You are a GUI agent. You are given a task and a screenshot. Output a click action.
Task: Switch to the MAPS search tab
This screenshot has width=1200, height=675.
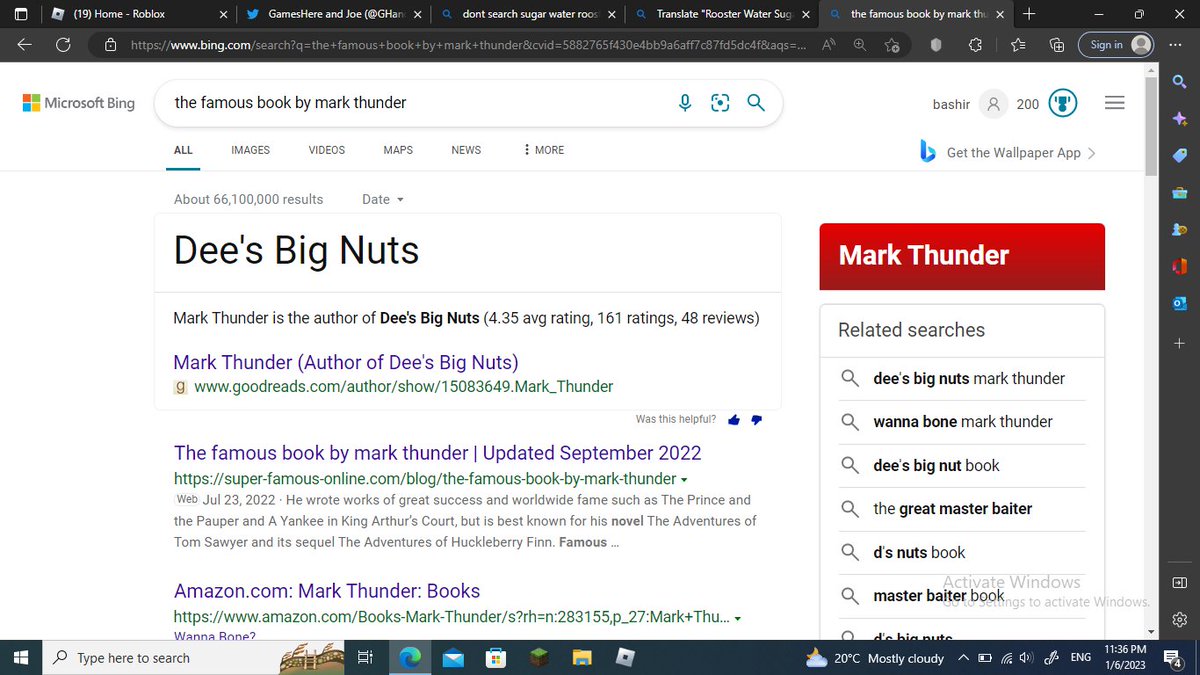tap(398, 150)
